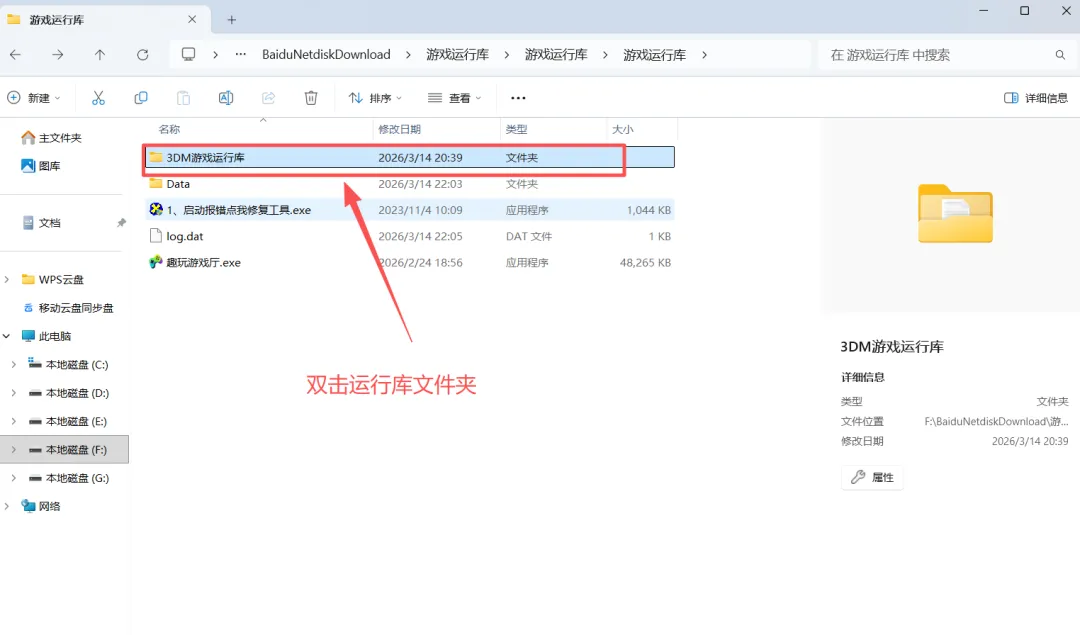This screenshot has height=635, width=1080.
Task: Click the PC monitor icon in address bar
Action: tap(188, 54)
